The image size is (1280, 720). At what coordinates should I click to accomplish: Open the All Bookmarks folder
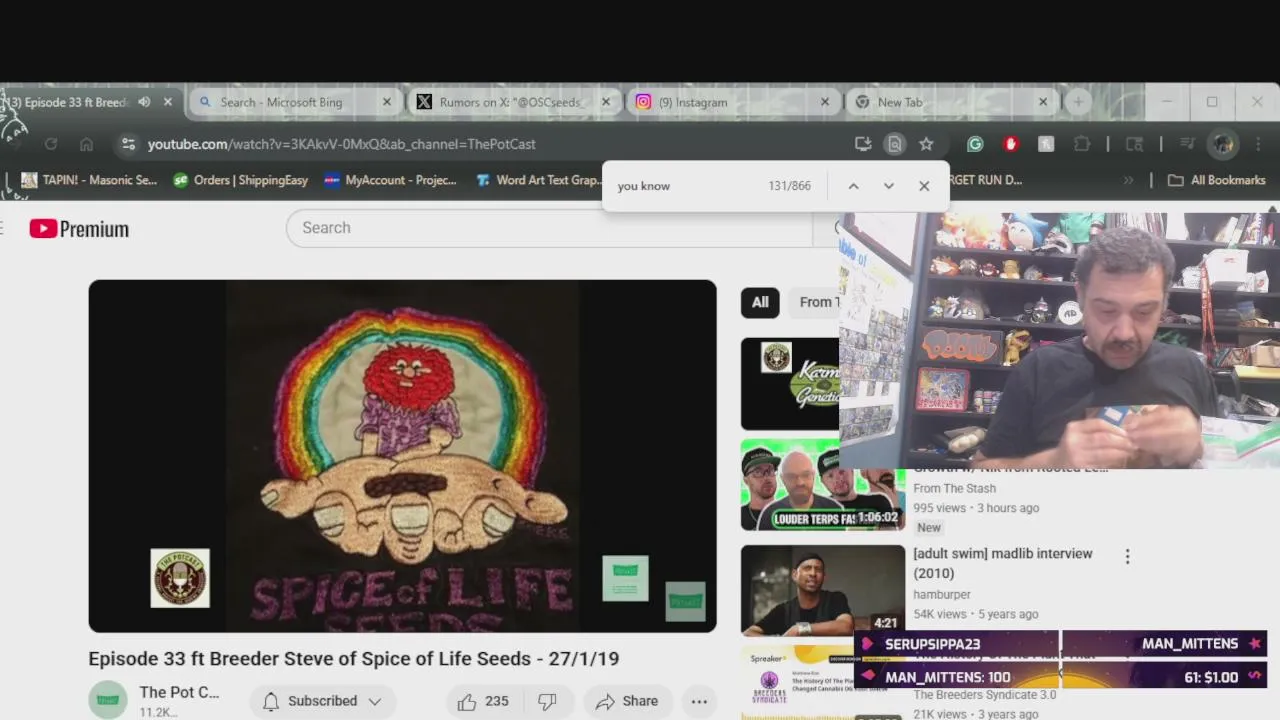(1217, 180)
